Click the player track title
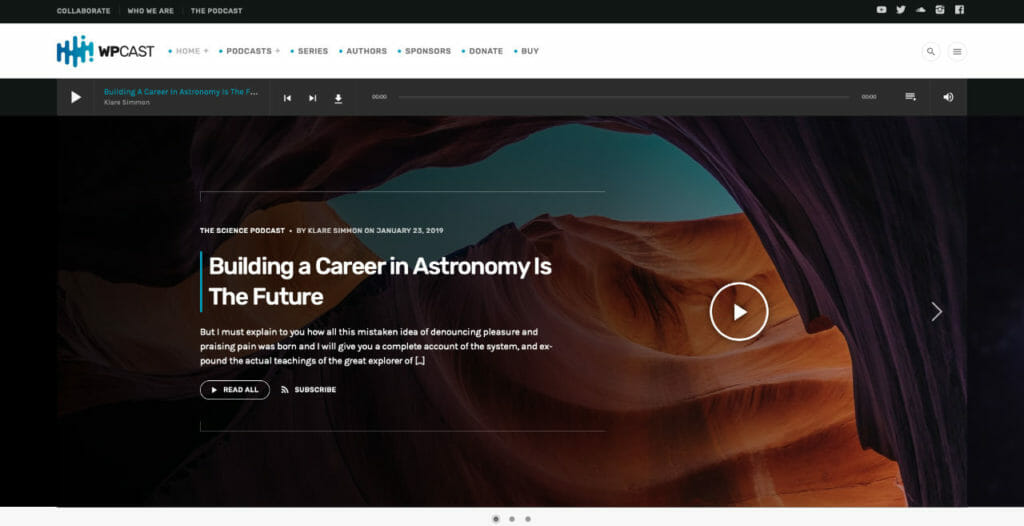1024x526 pixels. [181, 92]
